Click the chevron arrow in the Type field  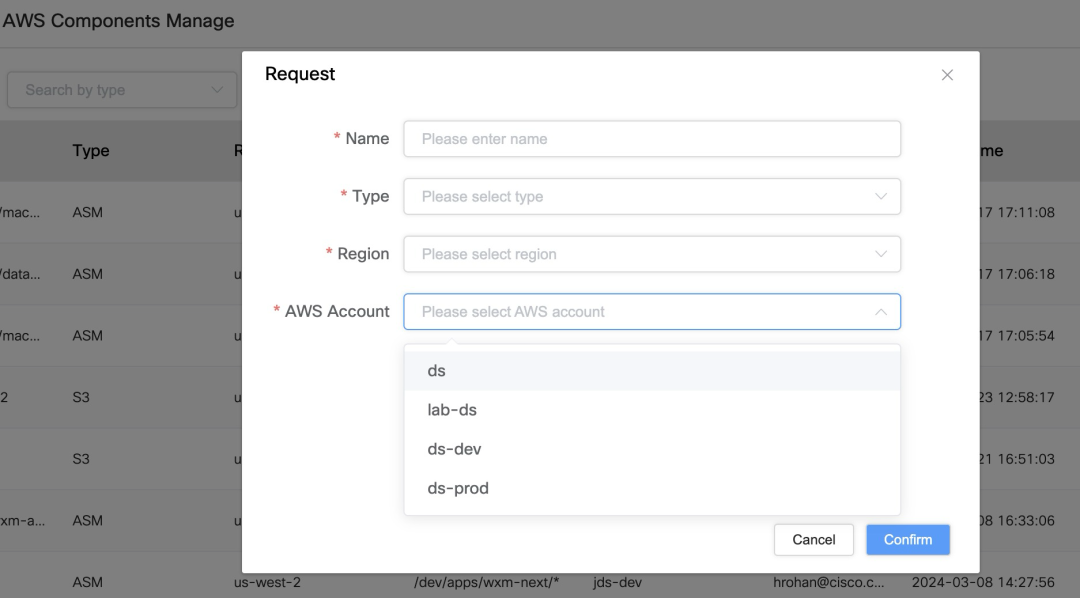(x=880, y=197)
